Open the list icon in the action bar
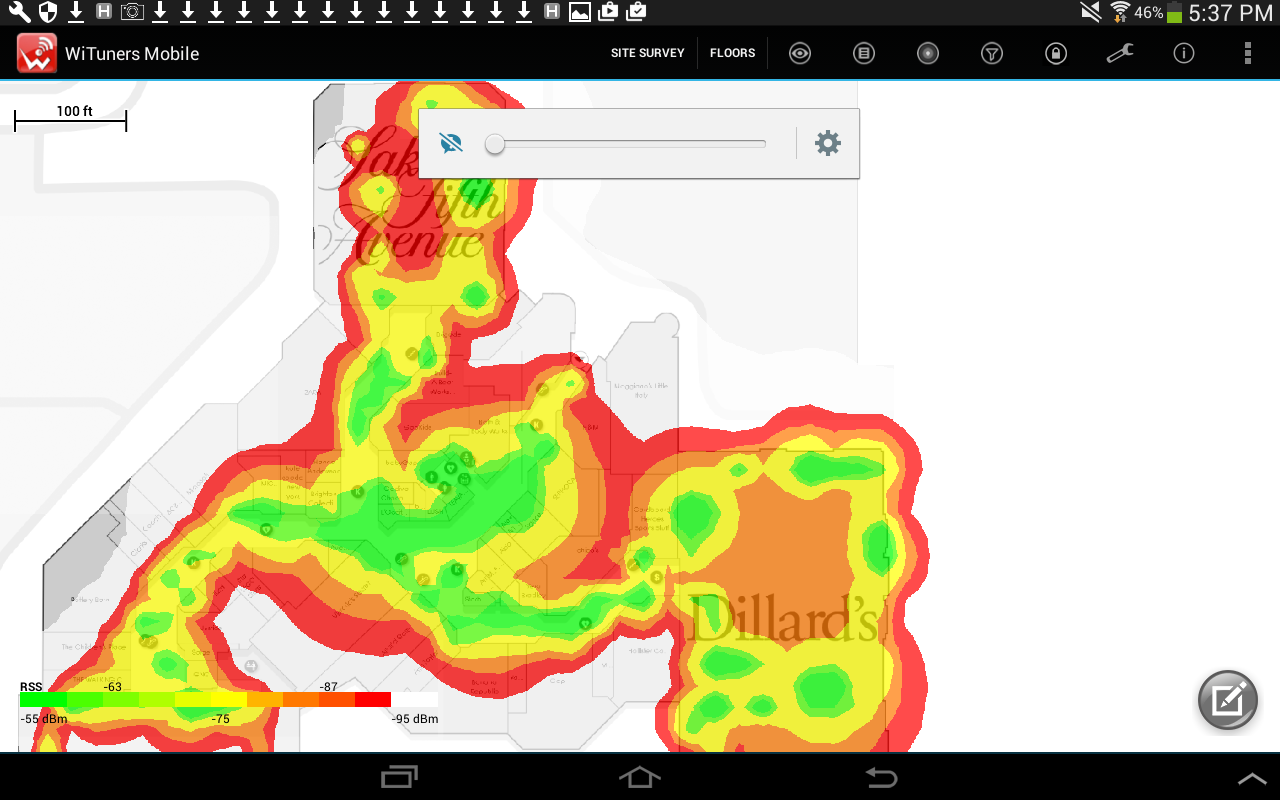Viewport: 1280px width, 800px height. click(x=864, y=53)
